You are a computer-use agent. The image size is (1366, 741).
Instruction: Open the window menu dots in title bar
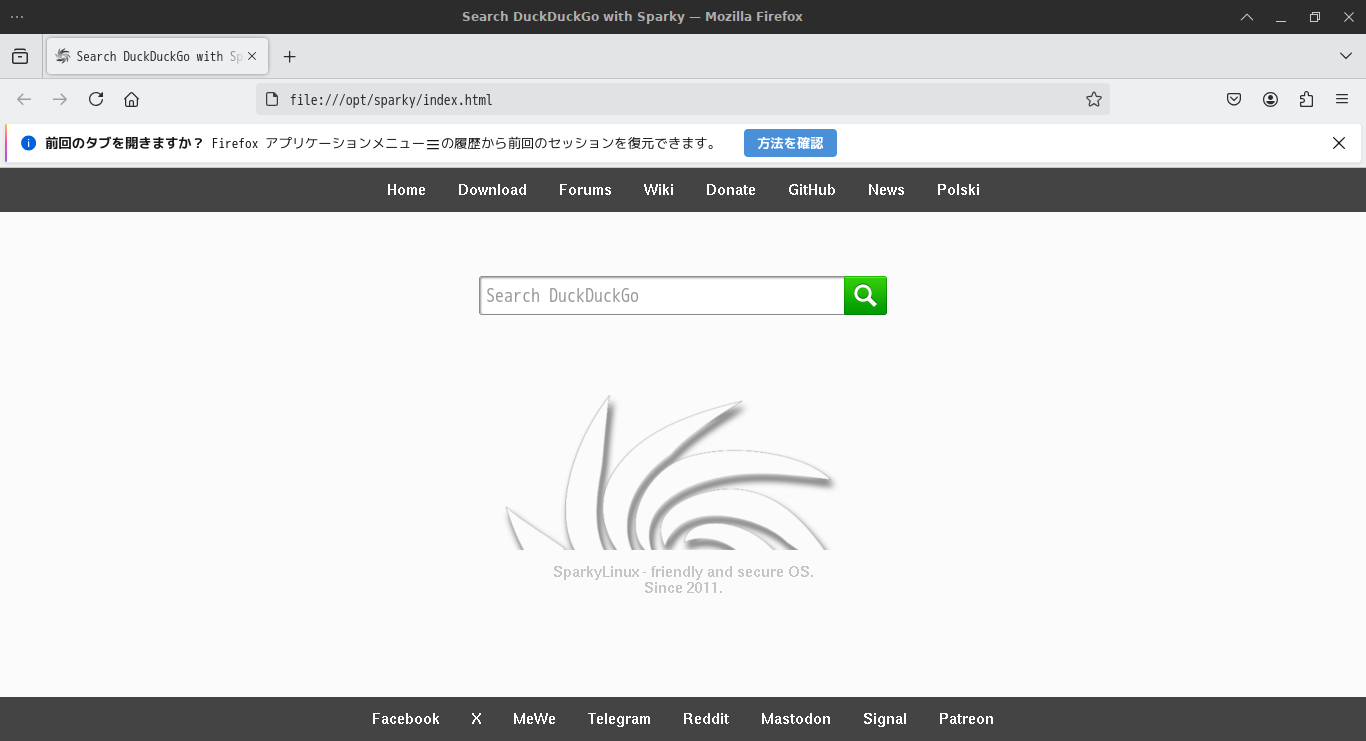[17, 17]
